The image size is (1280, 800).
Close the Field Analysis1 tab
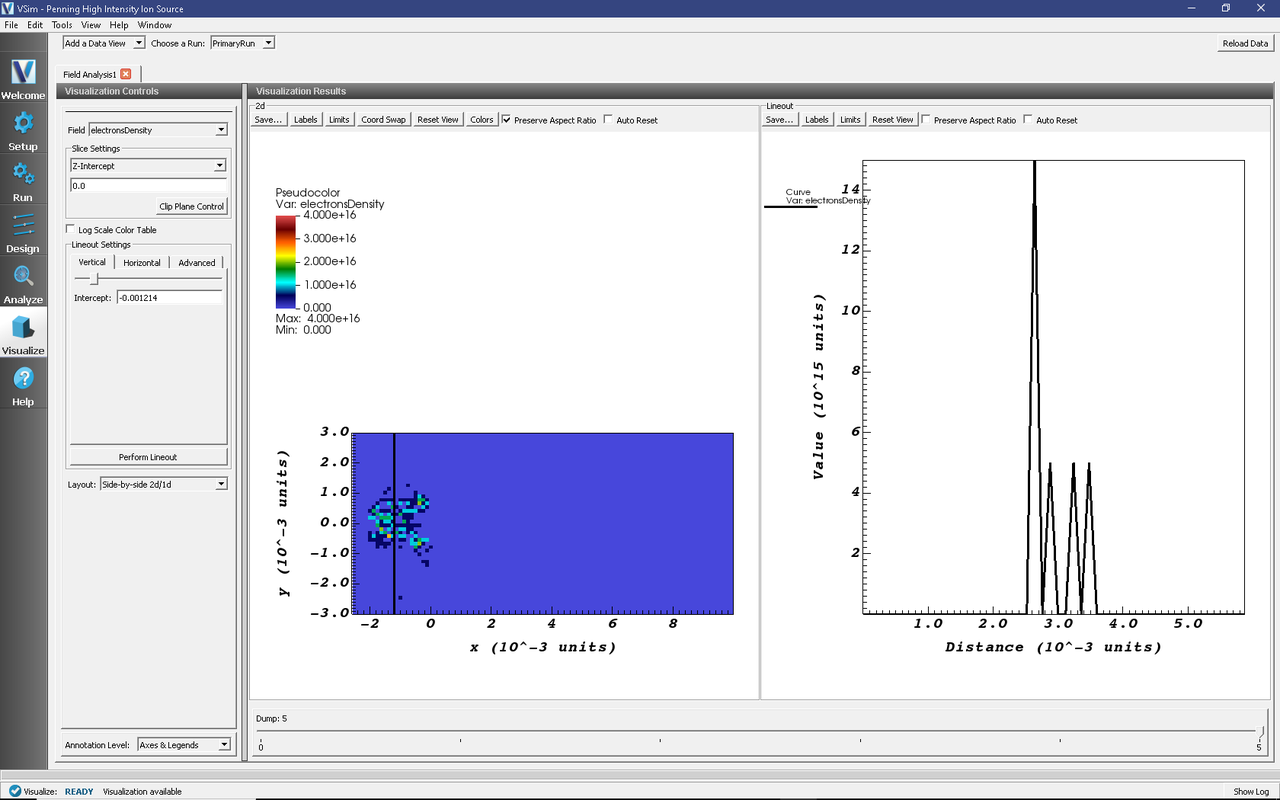(126, 74)
